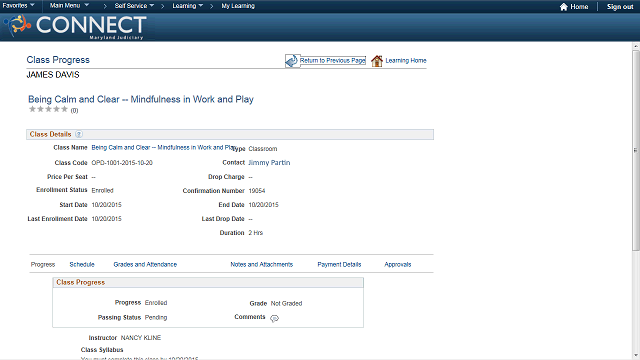Screen dimensions: 640x360
Task: Click the Learning Home house icon
Action: coord(377,61)
